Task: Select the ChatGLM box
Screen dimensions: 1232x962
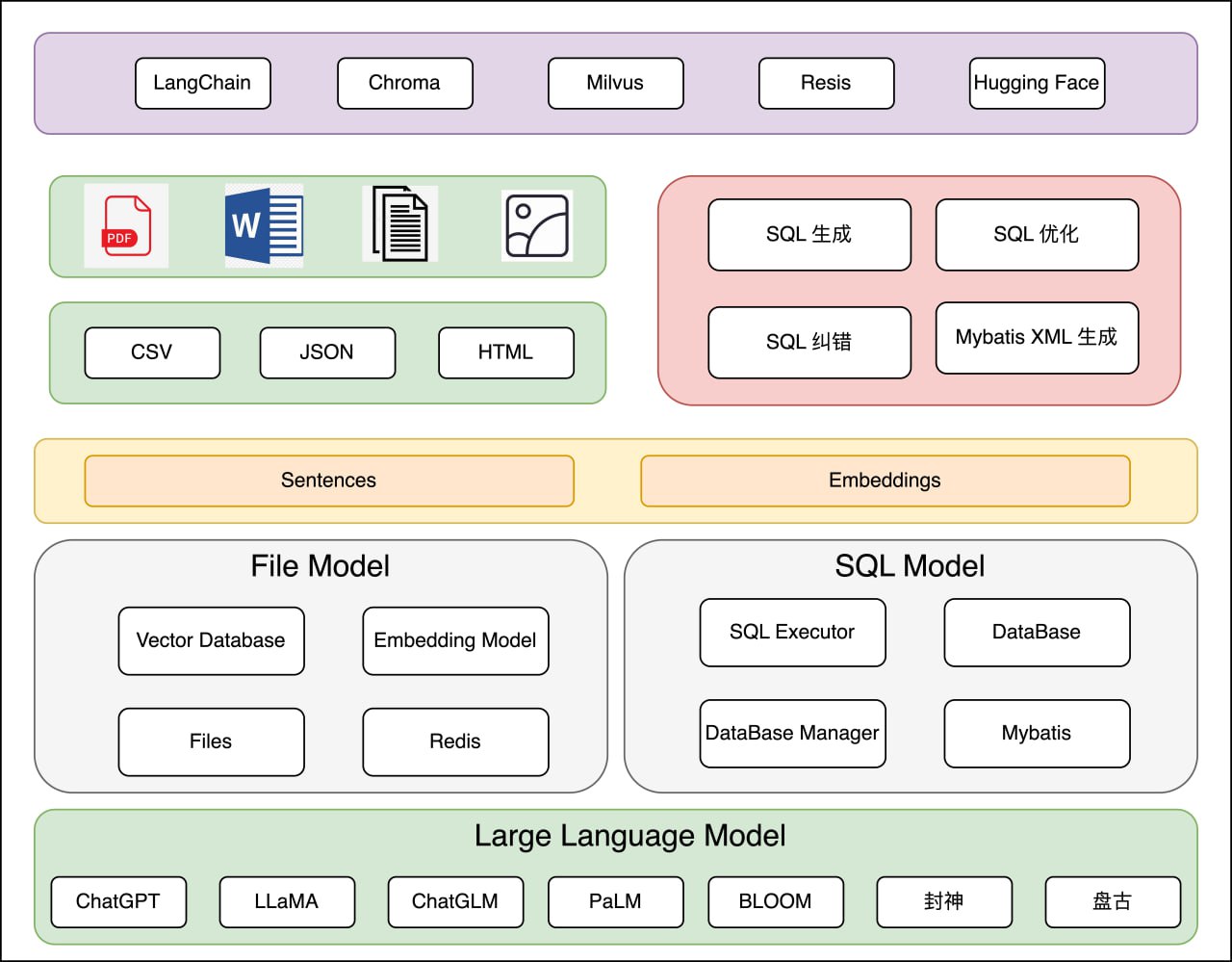Action: pos(455,902)
